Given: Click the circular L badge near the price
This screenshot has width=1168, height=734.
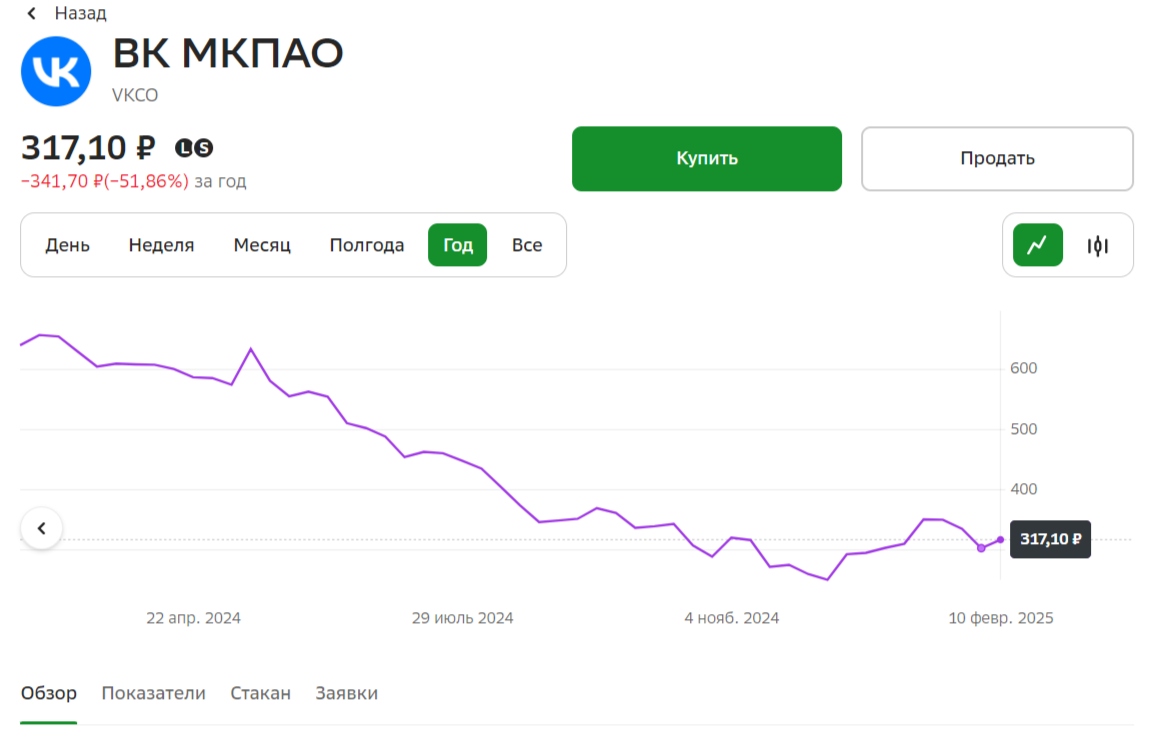Looking at the screenshot, I should tap(185, 147).
